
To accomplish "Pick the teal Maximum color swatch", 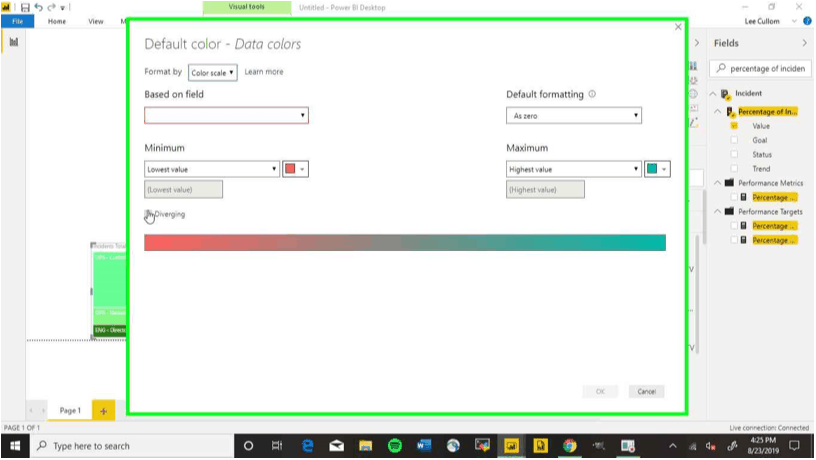I will (x=657, y=169).
